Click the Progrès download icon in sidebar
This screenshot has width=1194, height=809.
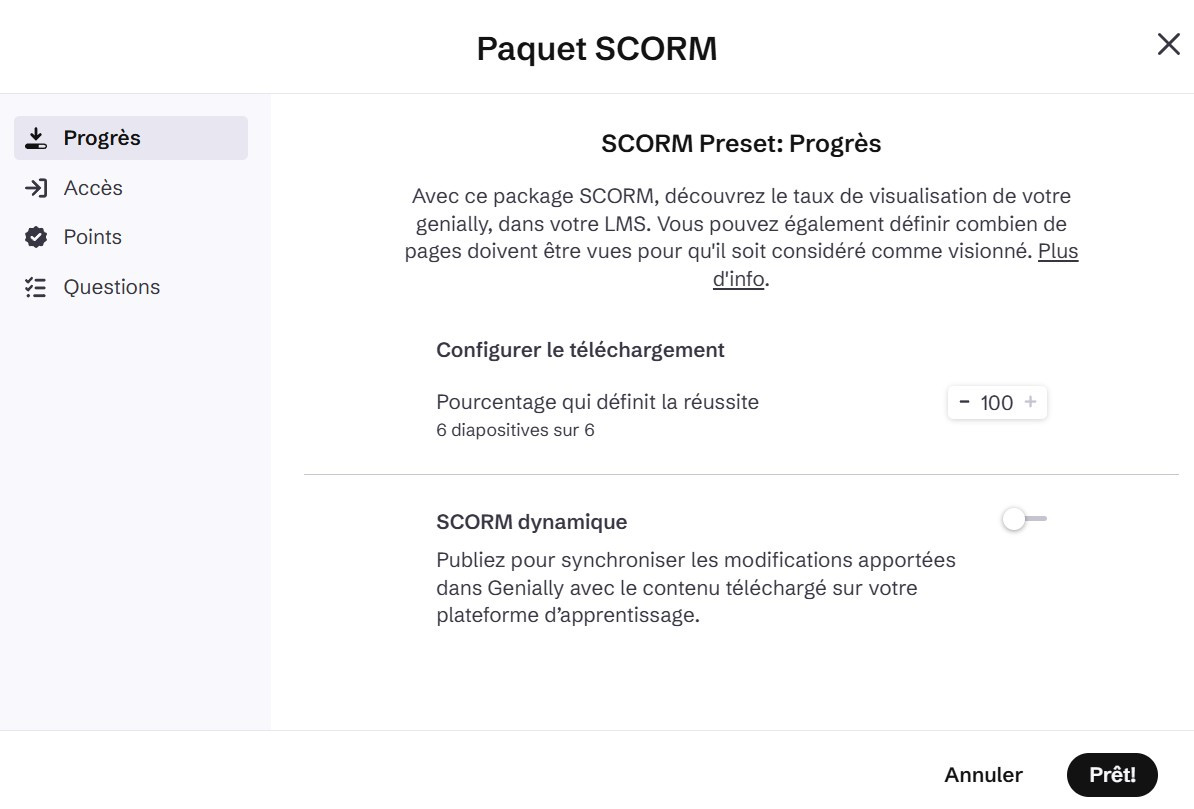click(36, 138)
